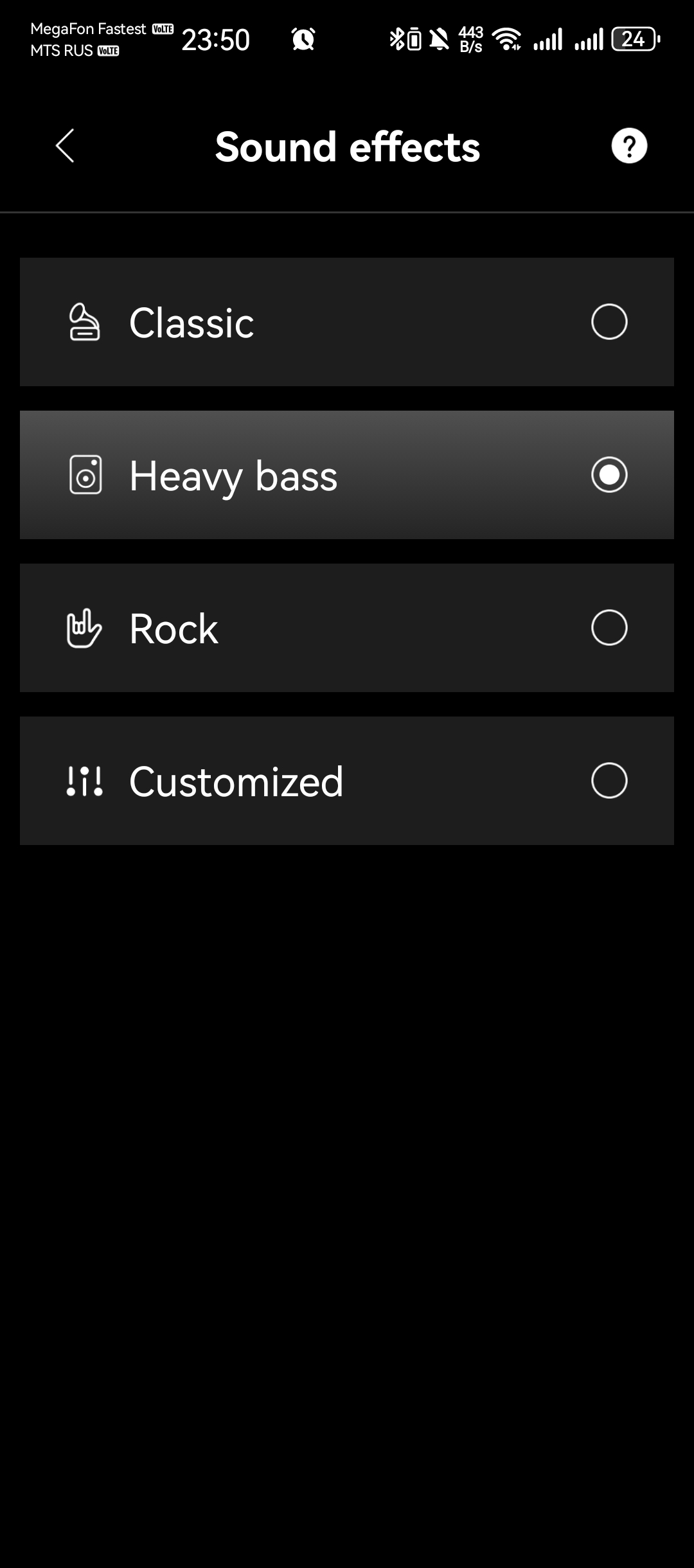This screenshot has width=694, height=1568.
Task: Go back using the left arrow
Action: click(x=65, y=146)
